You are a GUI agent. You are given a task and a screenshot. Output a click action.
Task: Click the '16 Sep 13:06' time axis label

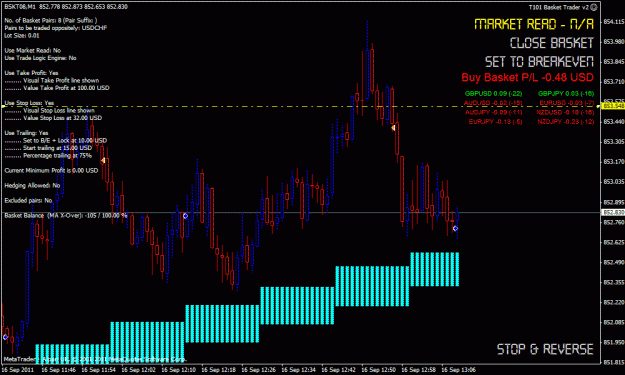tap(458, 370)
